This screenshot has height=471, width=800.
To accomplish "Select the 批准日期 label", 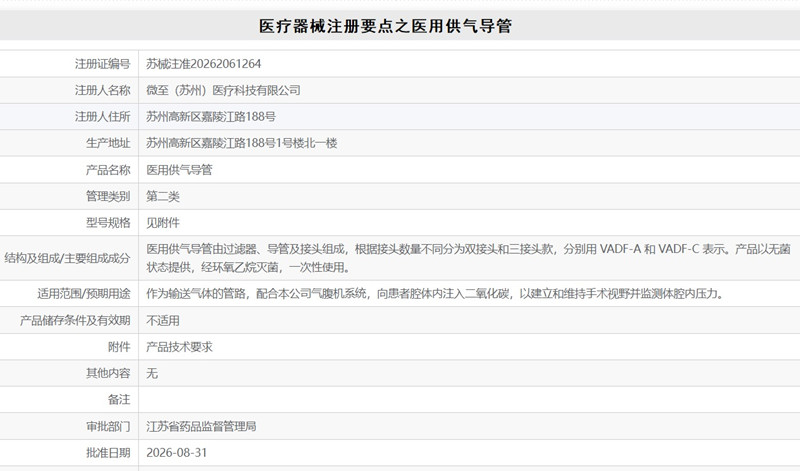I will 108,453.
